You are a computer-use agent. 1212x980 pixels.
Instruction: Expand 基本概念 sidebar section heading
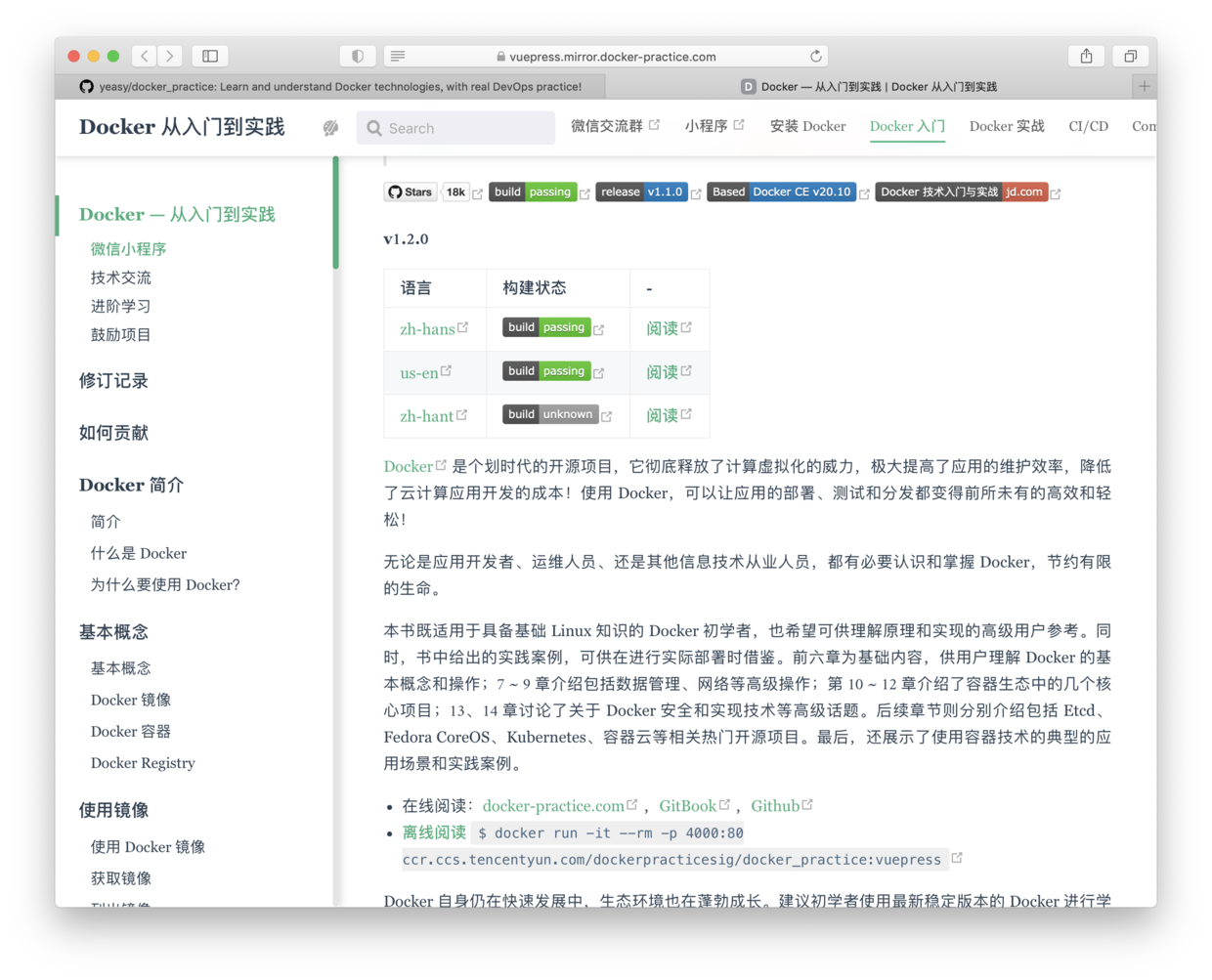coord(113,632)
